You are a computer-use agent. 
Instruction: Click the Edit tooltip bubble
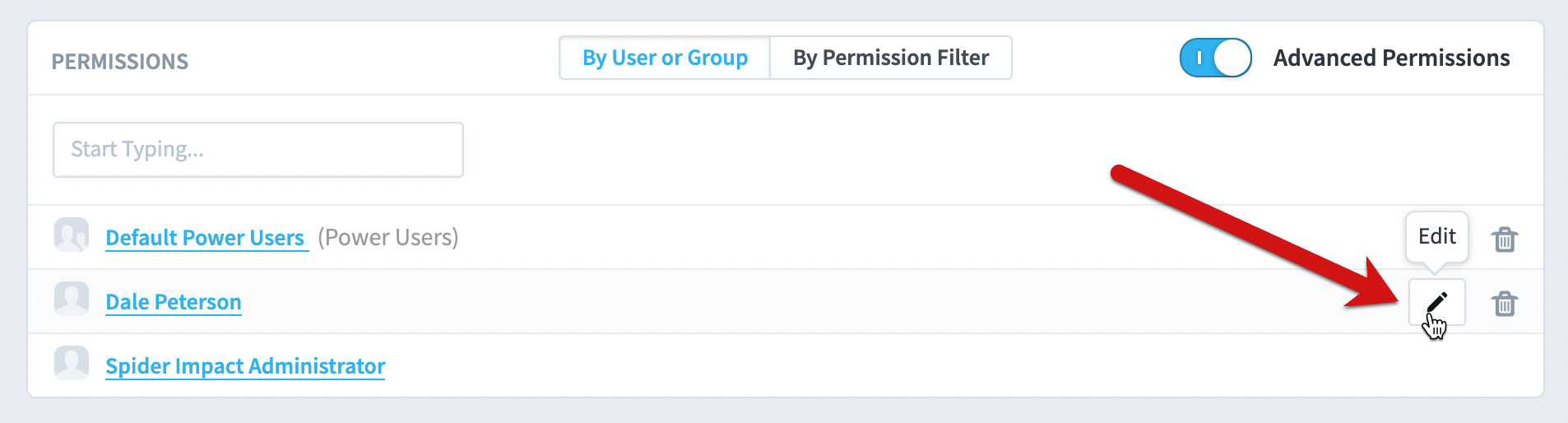(1437, 237)
